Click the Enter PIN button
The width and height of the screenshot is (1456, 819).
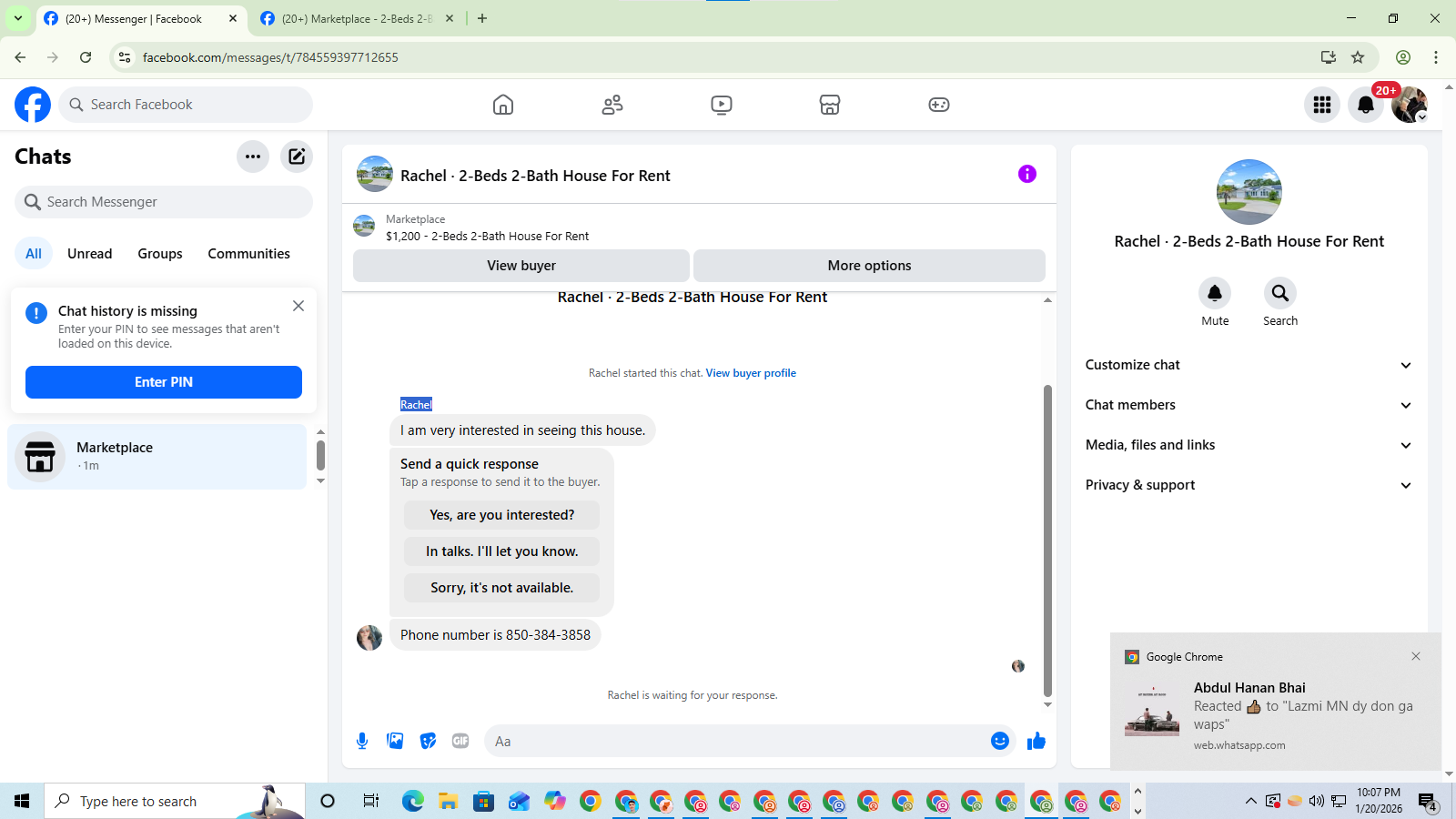click(164, 382)
